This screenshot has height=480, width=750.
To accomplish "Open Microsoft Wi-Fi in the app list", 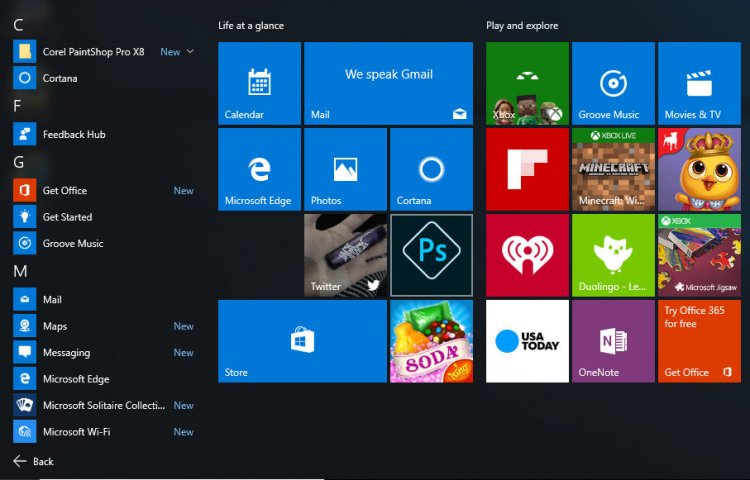I will [x=103, y=432].
